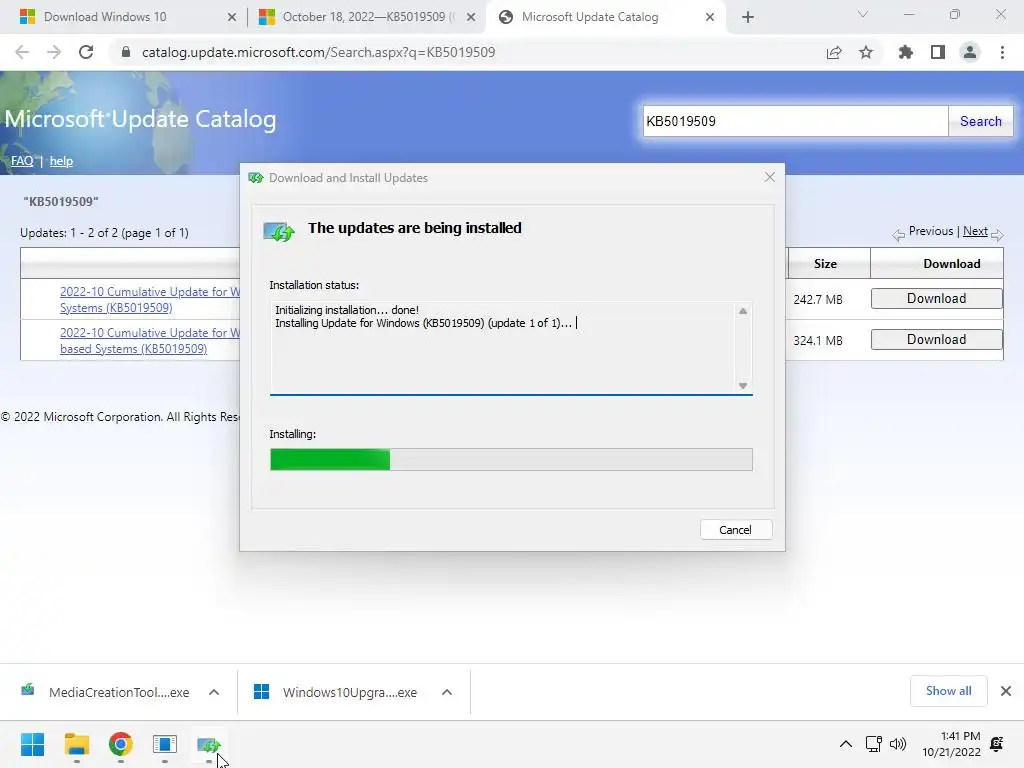Image resolution: width=1024 pixels, height=768 pixels.
Task: Click the padlock site info icon
Action: [126, 52]
